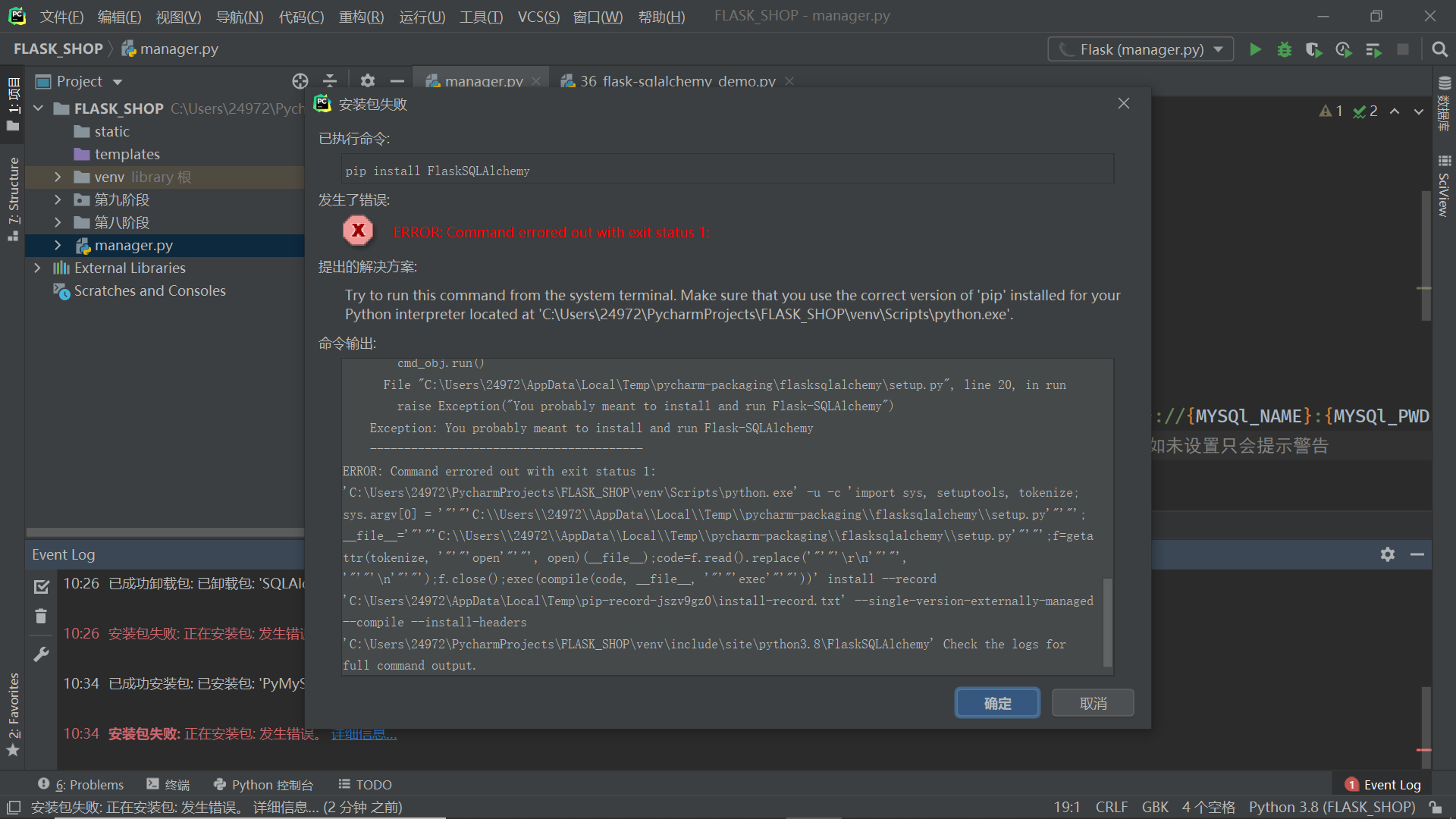Locate the current file with the crosshair icon
The height and width of the screenshot is (819, 1456).
300,81
